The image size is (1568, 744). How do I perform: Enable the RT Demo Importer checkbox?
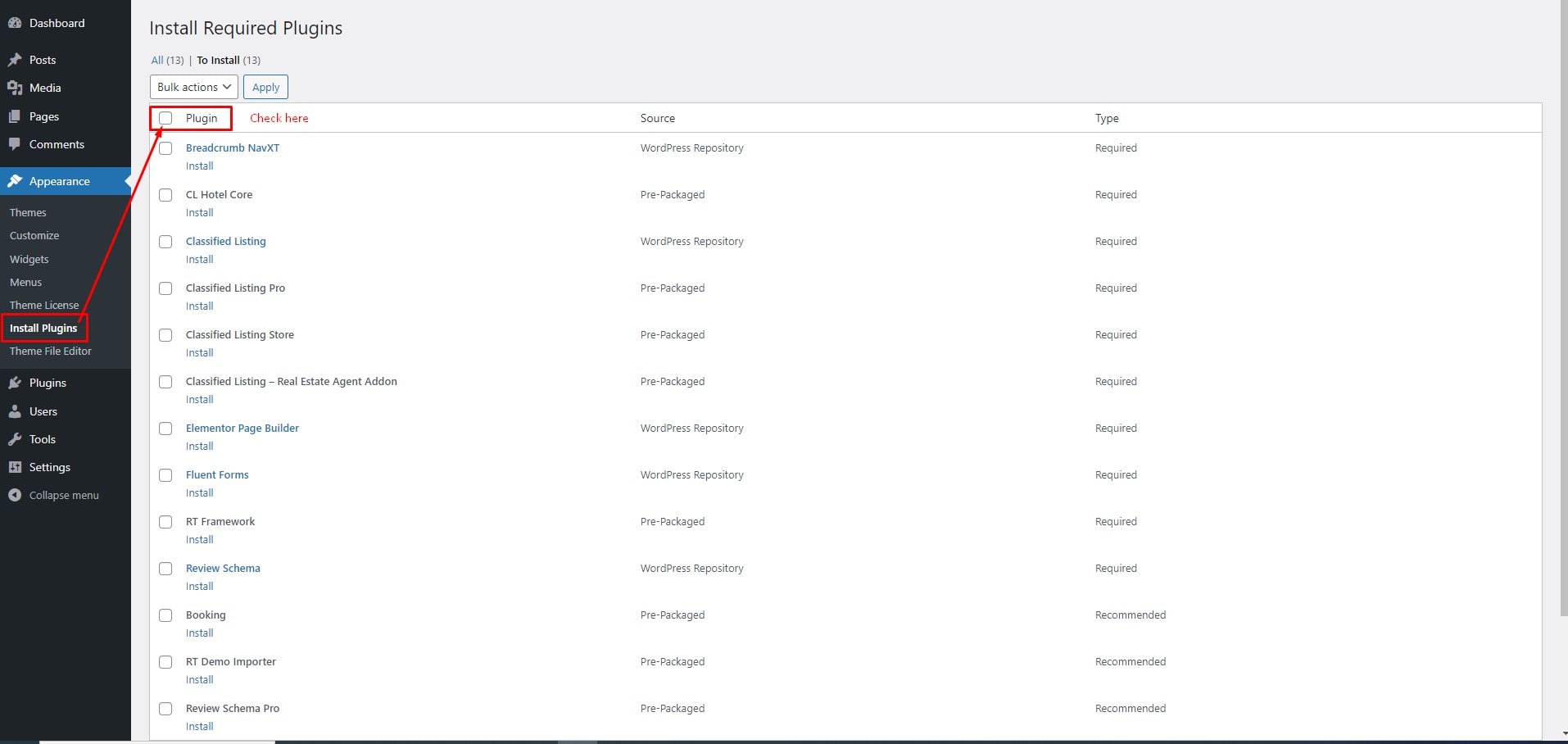click(165, 662)
